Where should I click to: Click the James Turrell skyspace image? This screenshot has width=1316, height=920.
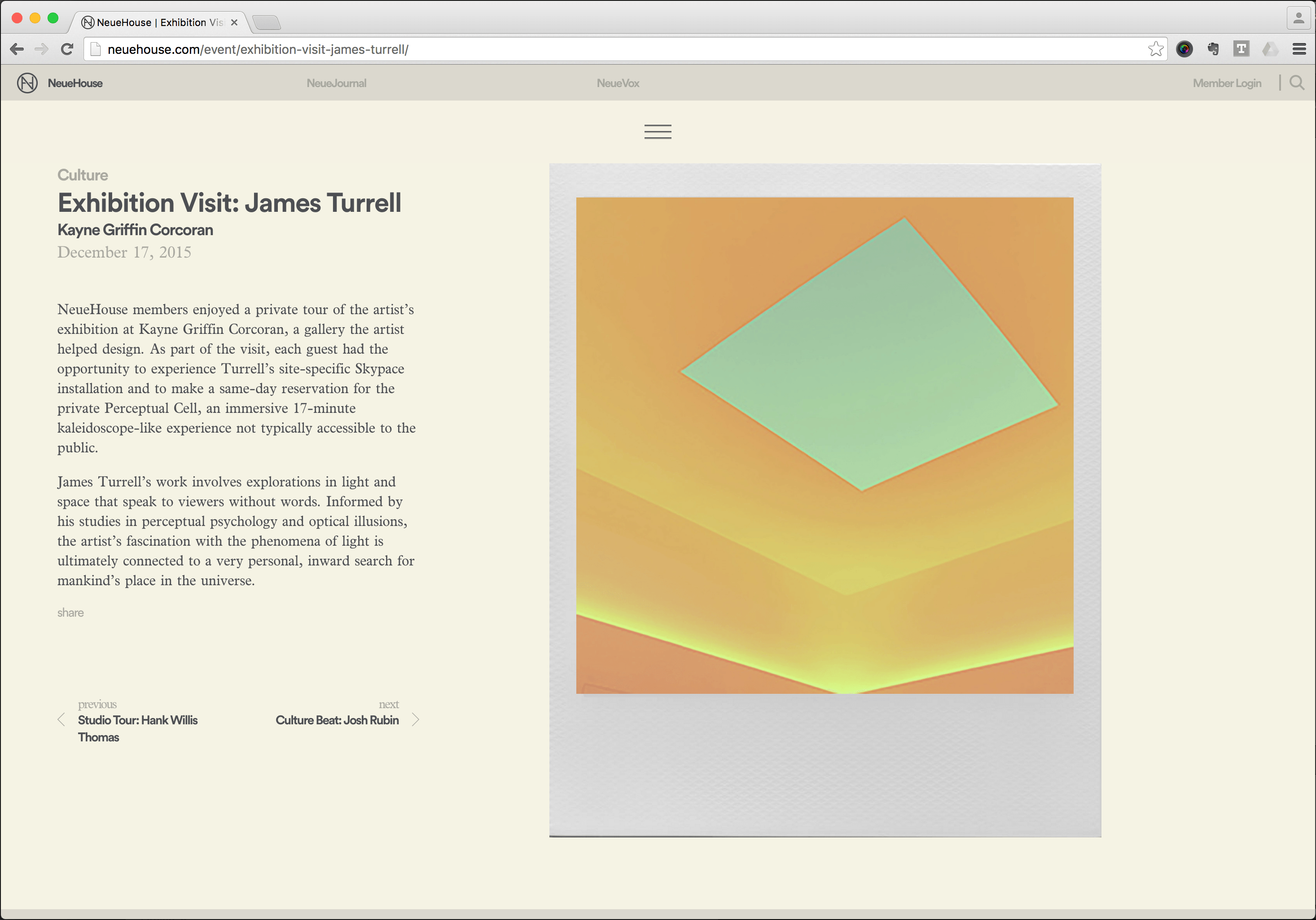click(x=824, y=445)
